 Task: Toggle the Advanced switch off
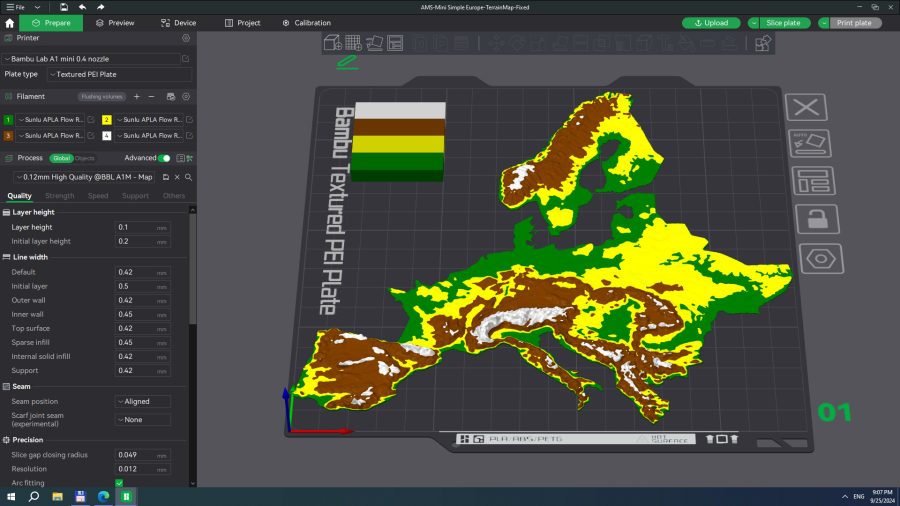pos(164,158)
